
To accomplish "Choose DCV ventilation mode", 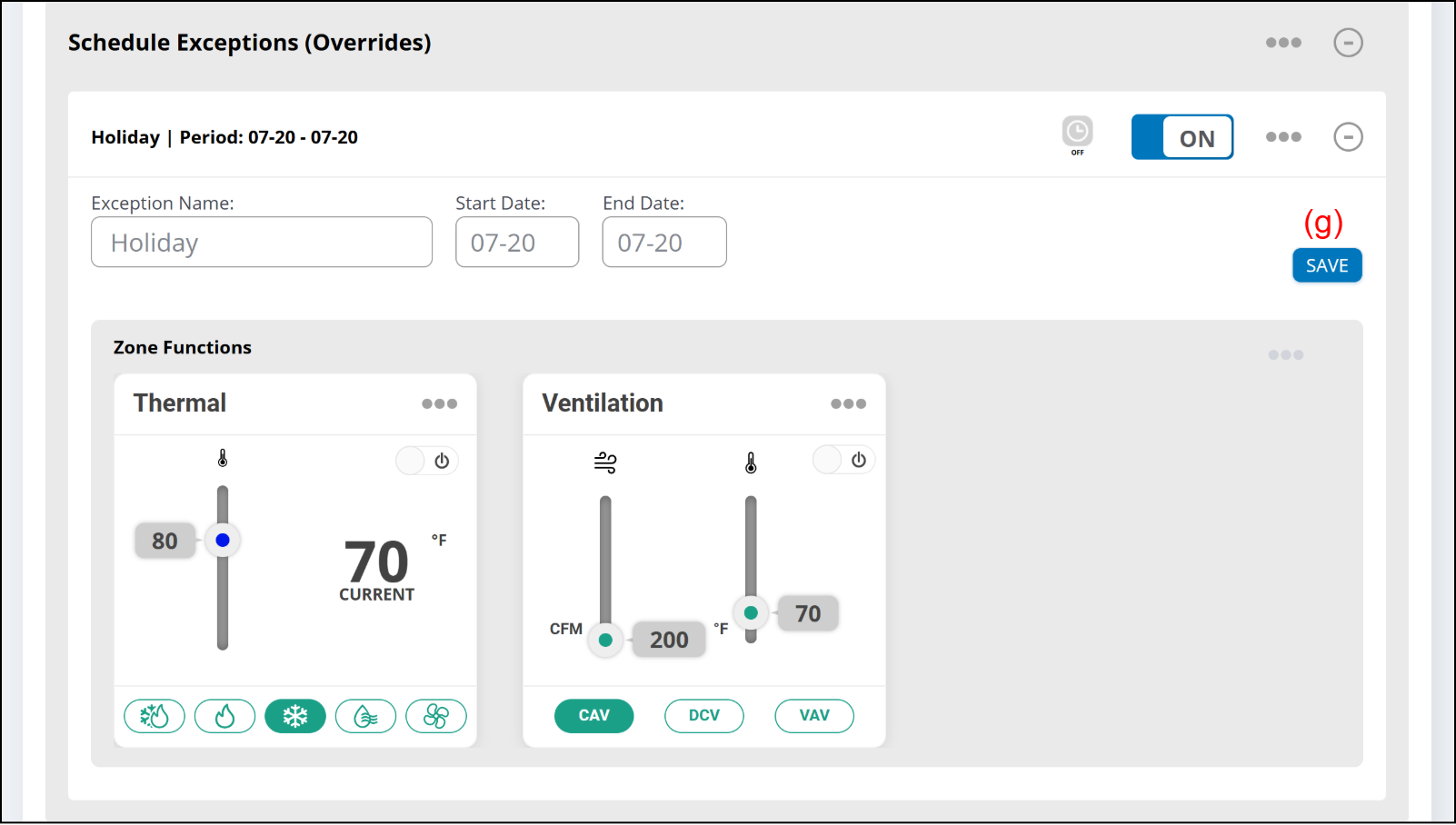I will pyautogui.click(x=704, y=715).
